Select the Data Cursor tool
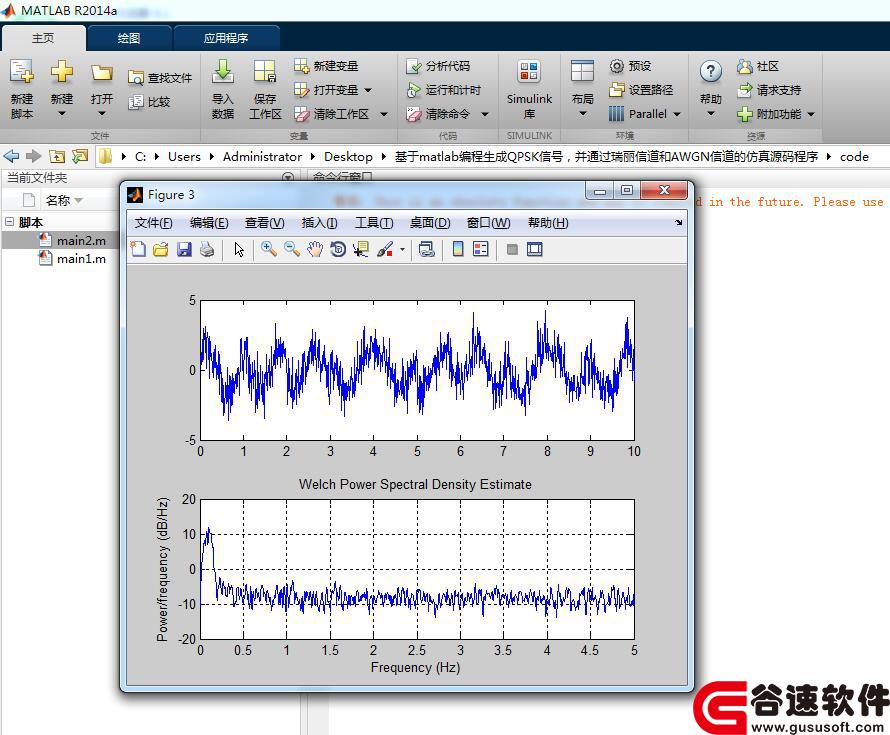The image size is (890, 735). (360, 249)
